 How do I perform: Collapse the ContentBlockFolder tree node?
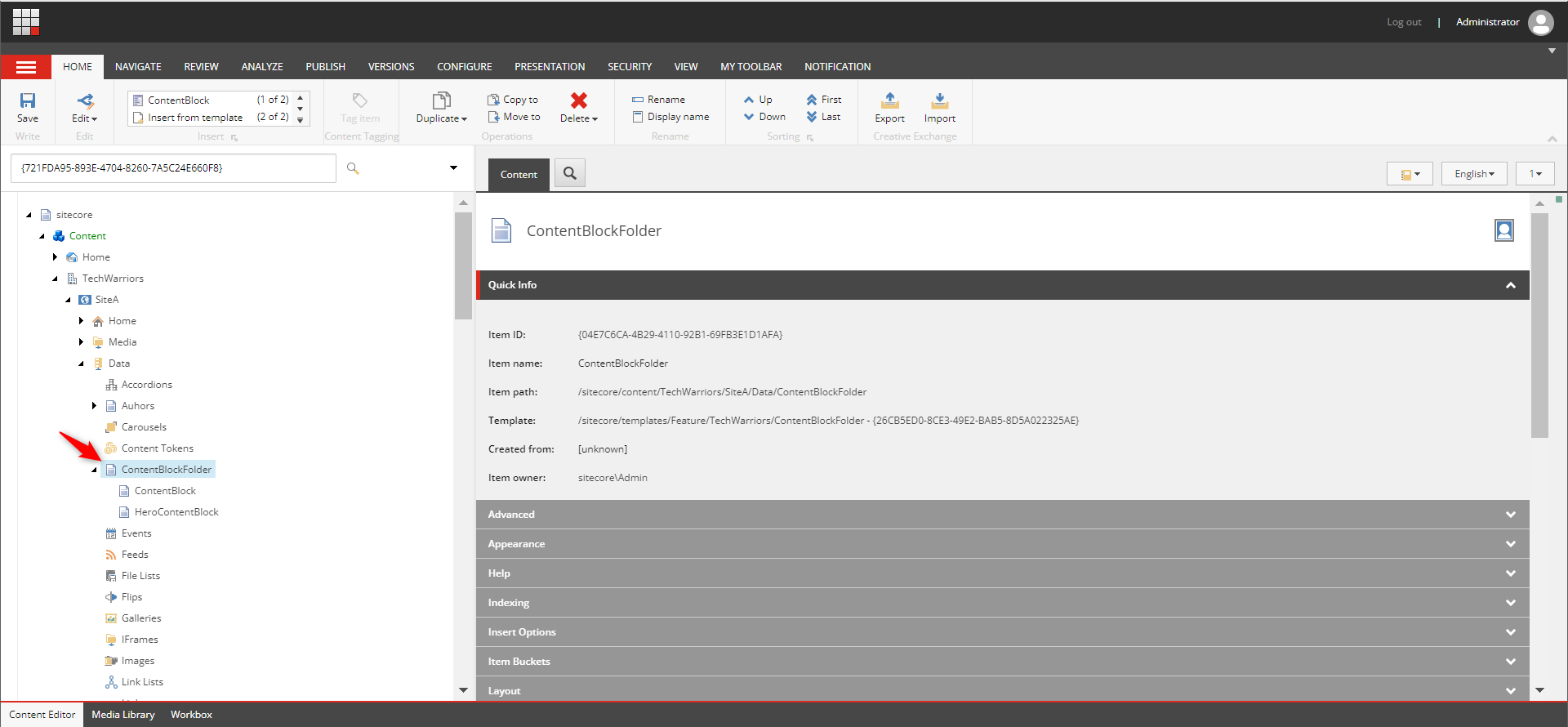(x=94, y=470)
